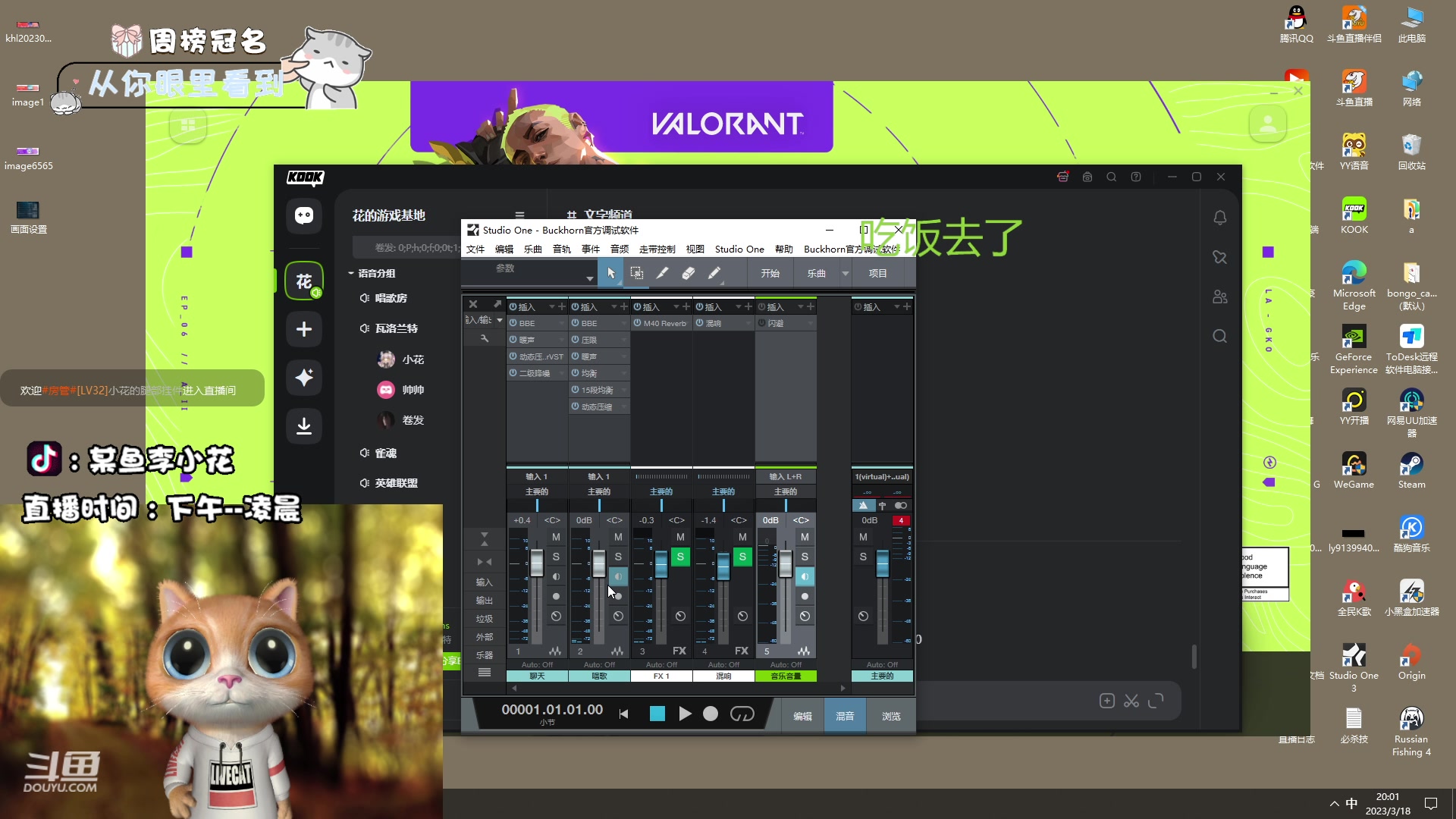Open mixer settings wrench icon
This screenshot has height=819, width=1456.
pyautogui.click(x=485, y=338)
